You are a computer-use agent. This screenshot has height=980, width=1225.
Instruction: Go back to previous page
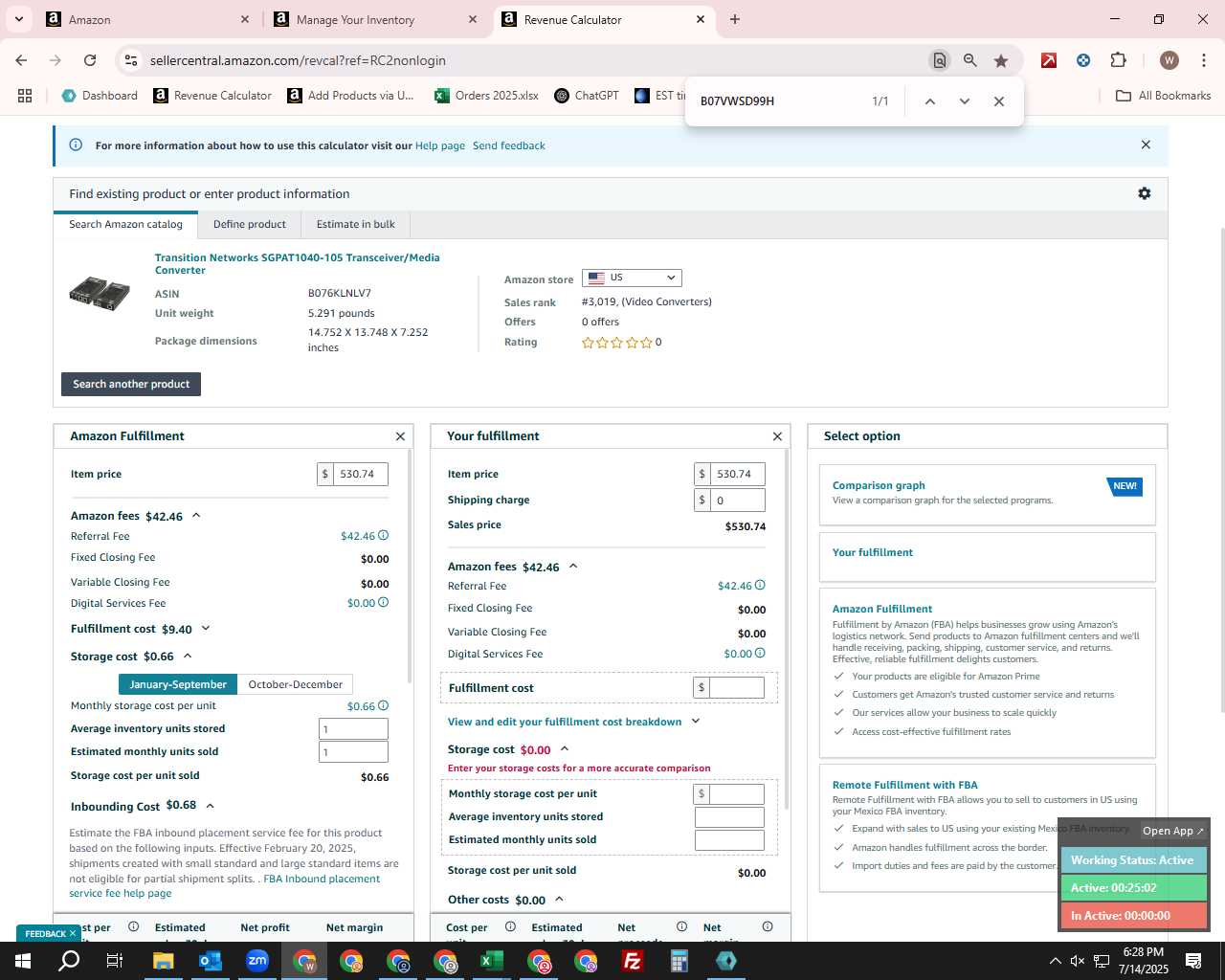[21, 60]
